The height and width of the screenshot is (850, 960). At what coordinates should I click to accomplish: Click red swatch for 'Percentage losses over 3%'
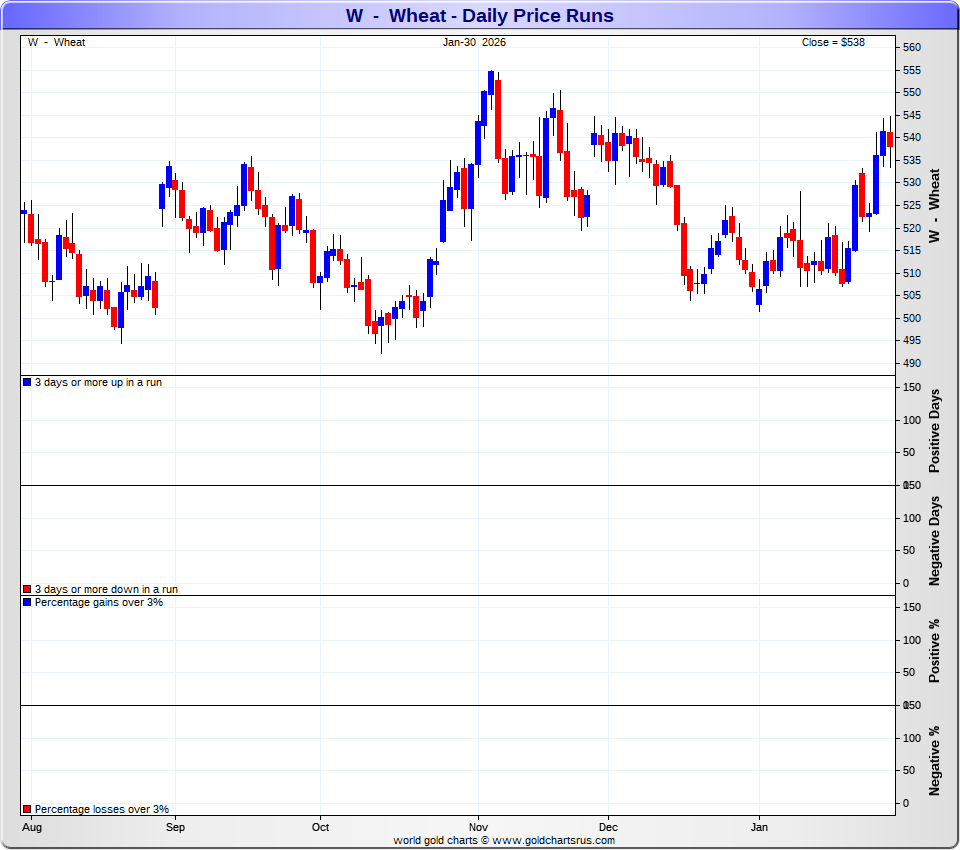coord(27,810)
